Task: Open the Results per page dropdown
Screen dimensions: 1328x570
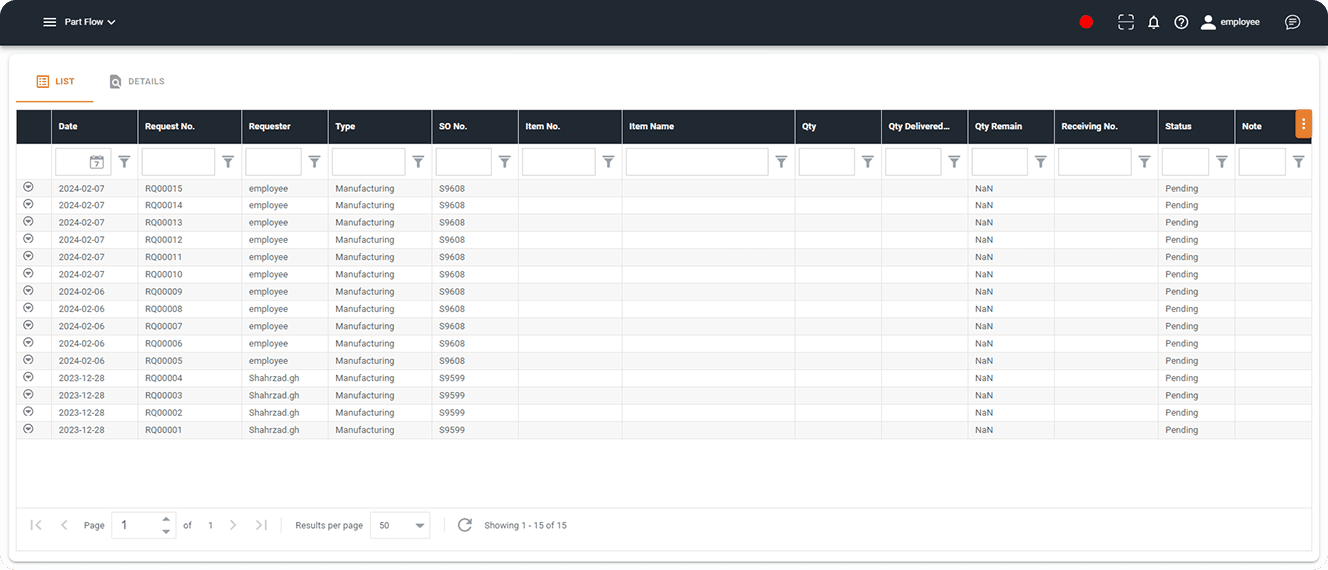Action: 400,525
